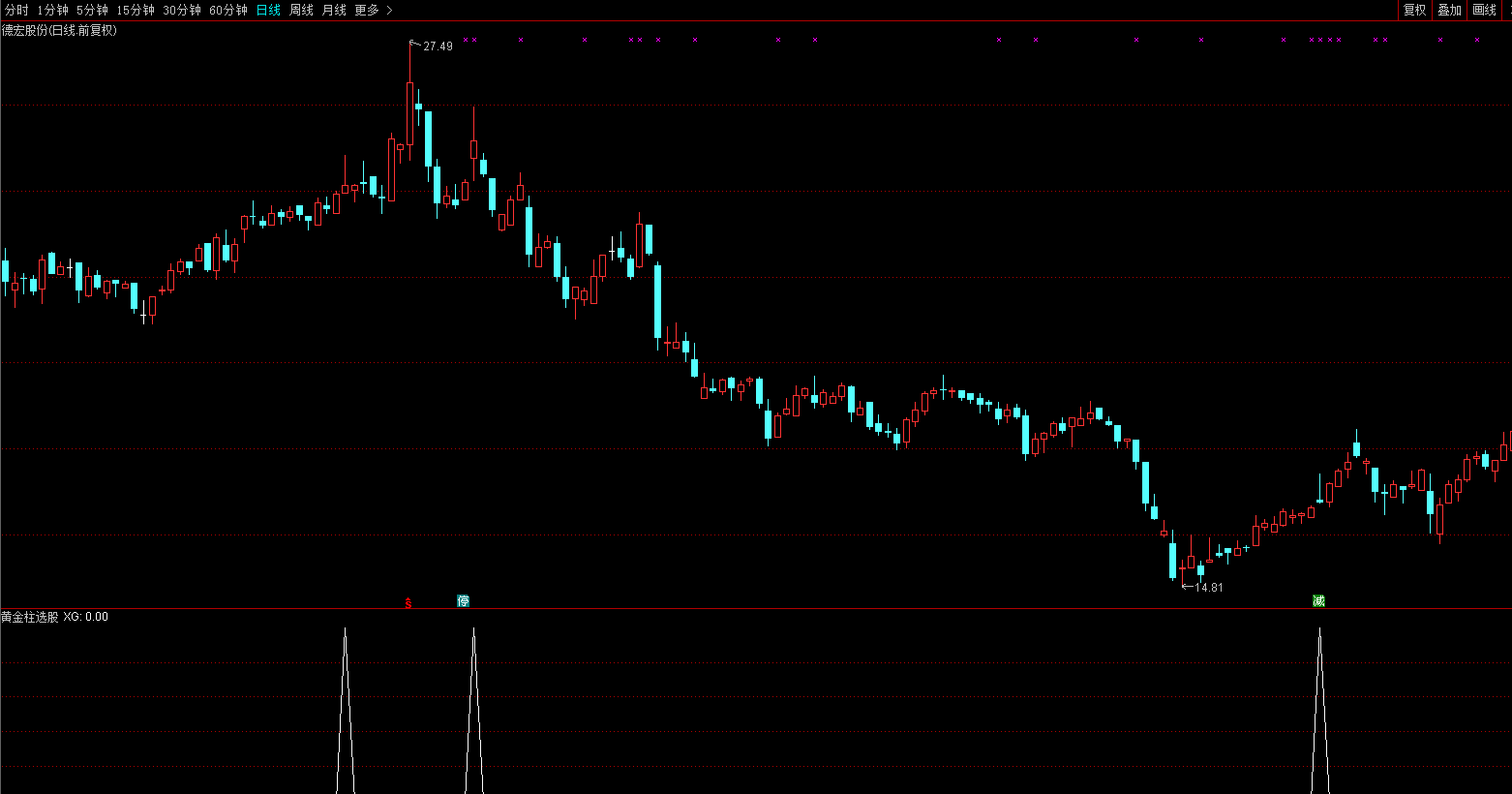Click the red $ marker on the time axis
This screenshot has width=1512, height=794.
coord(408,602)
